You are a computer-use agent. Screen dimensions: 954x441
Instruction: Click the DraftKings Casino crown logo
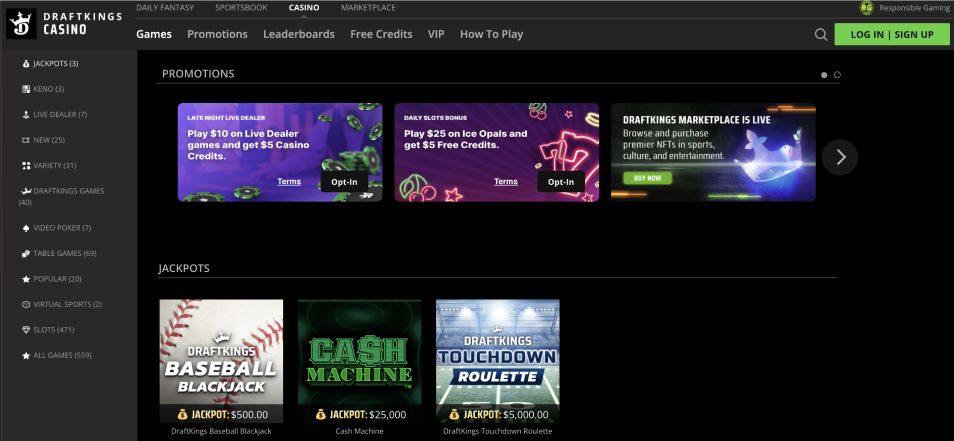(21, 24)
